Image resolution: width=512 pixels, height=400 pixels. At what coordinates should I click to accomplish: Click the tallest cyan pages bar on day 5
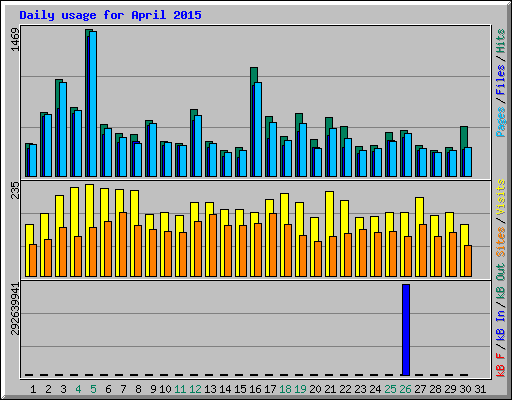(x=93, y=104)
